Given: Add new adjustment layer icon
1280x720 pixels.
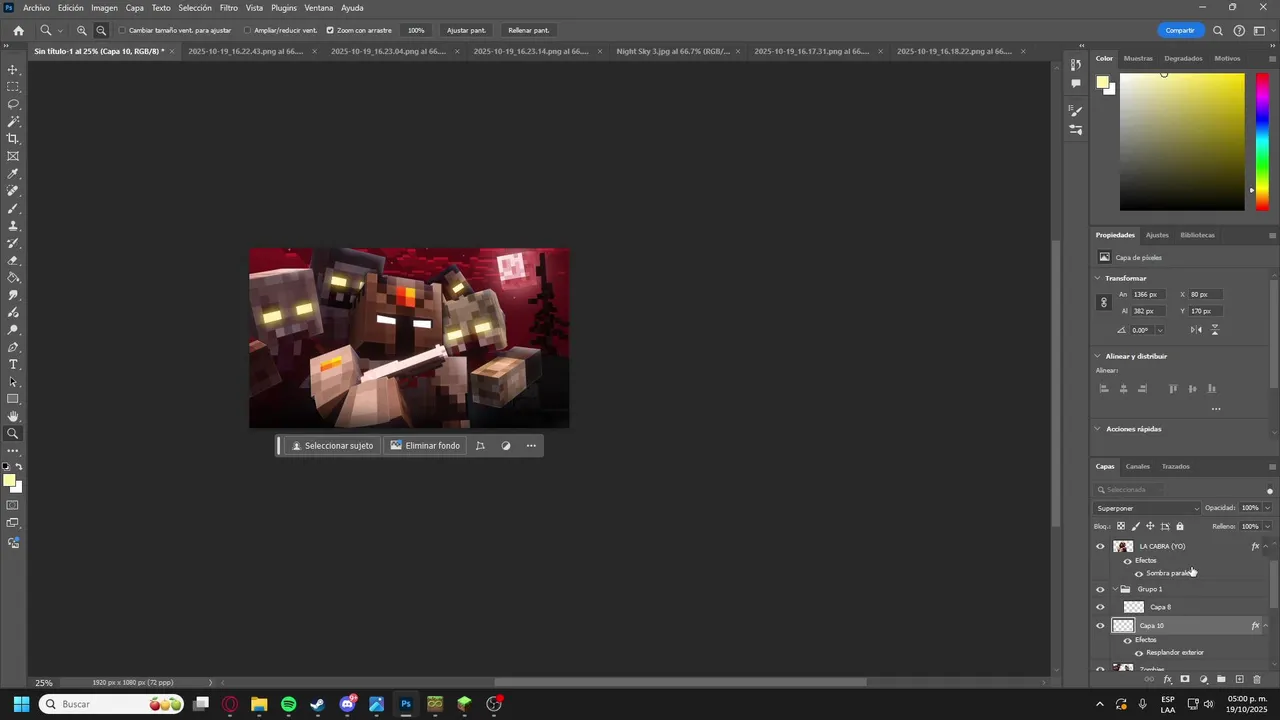Looking at the screenshot, I should [x=1203, y=680].
